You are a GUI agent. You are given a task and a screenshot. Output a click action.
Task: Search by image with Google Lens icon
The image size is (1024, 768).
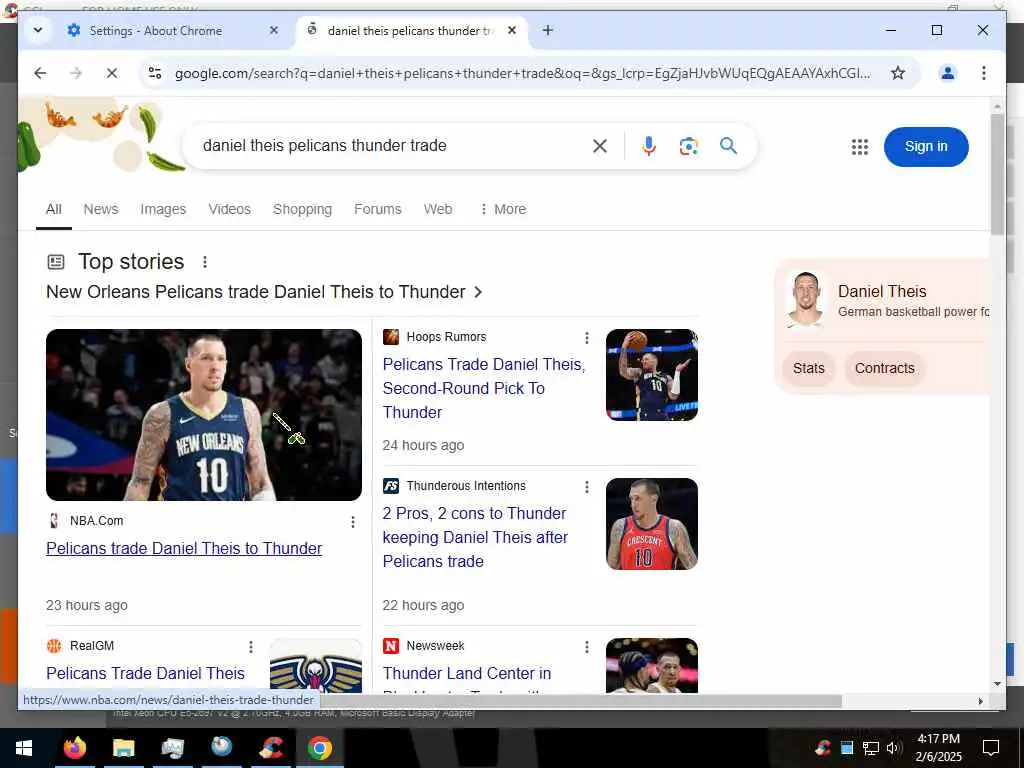[x=688, y=146]
